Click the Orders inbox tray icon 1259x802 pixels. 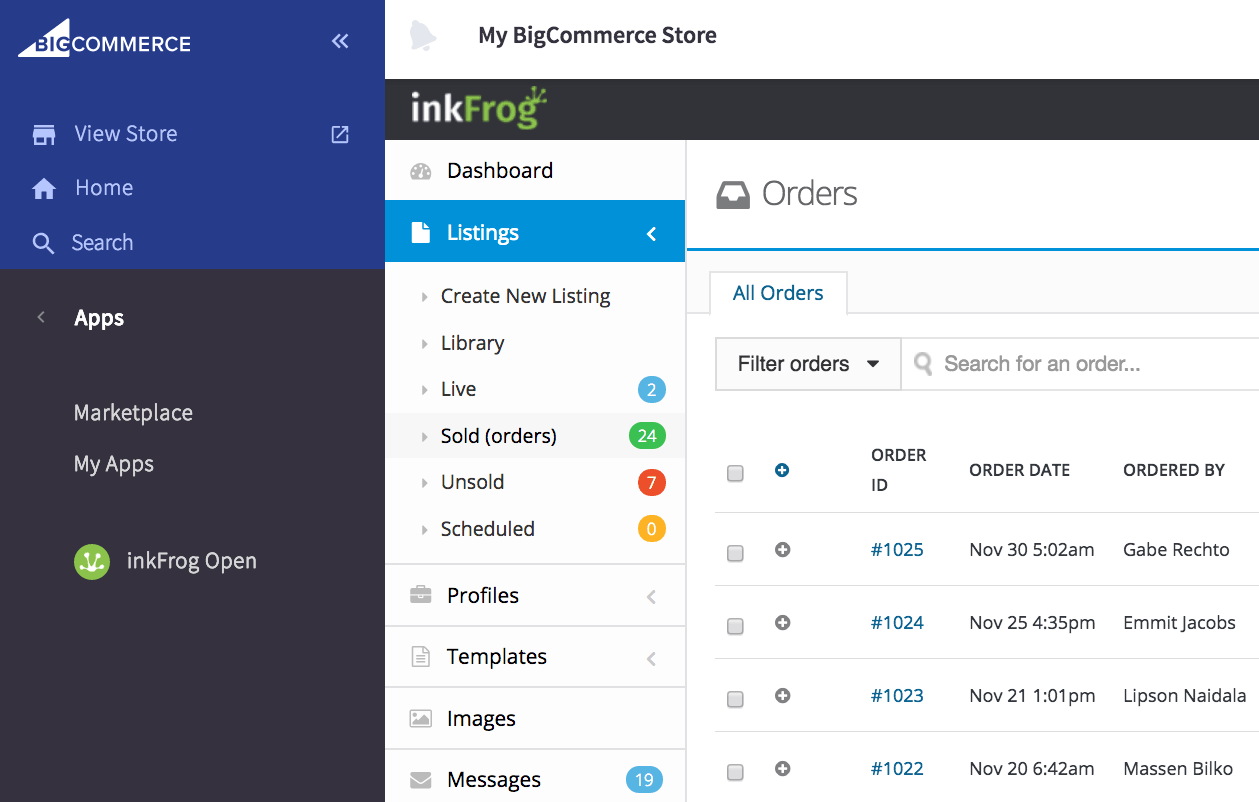click(x=733, y=194)
